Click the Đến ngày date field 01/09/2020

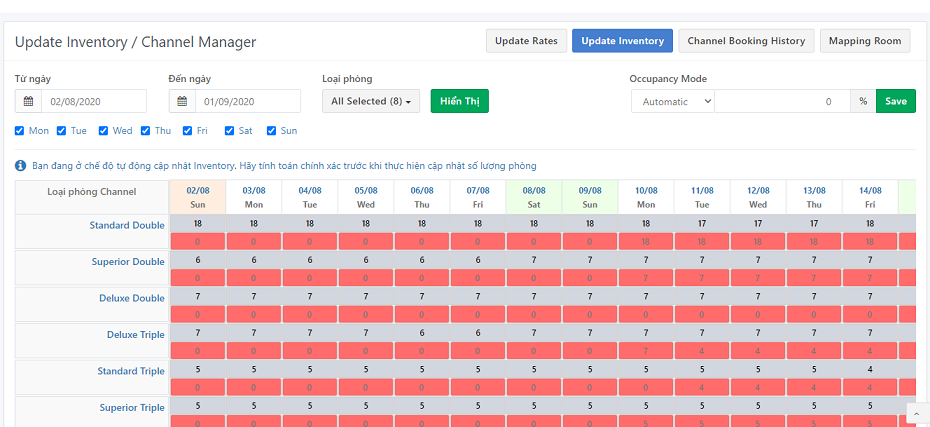point(246,101)
